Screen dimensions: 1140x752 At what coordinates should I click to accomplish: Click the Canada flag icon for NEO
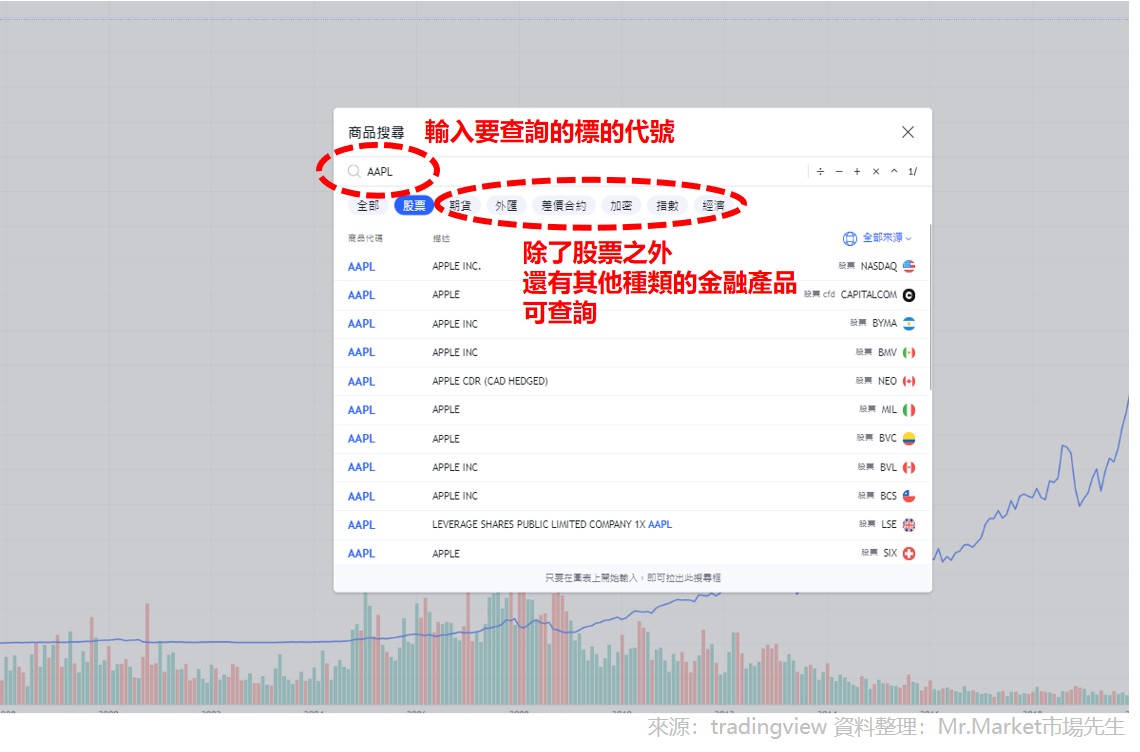coord(909,381)
